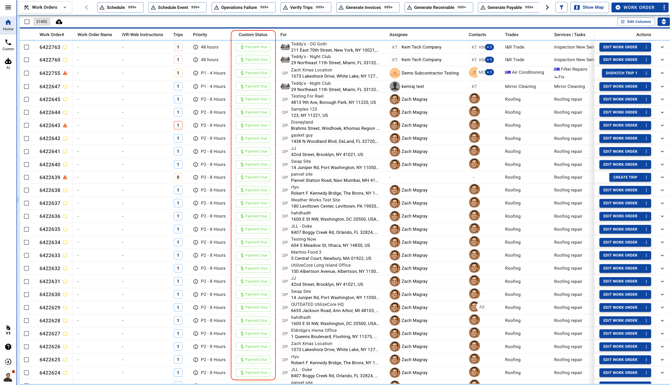Open the AI assistant sidebar icon
Viewport: 670px width, 385px height.
coord(8,63)
